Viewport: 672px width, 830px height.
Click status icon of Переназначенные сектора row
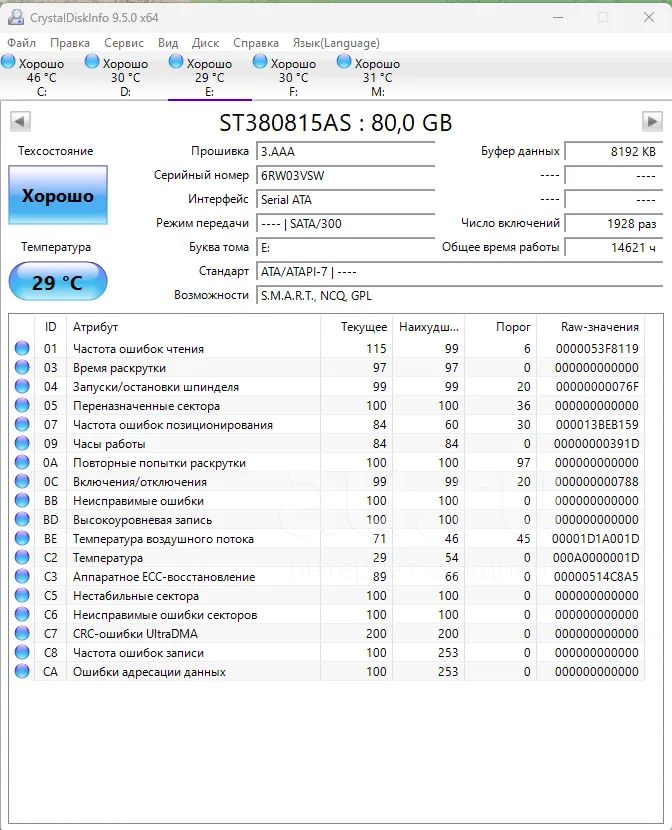22,405
